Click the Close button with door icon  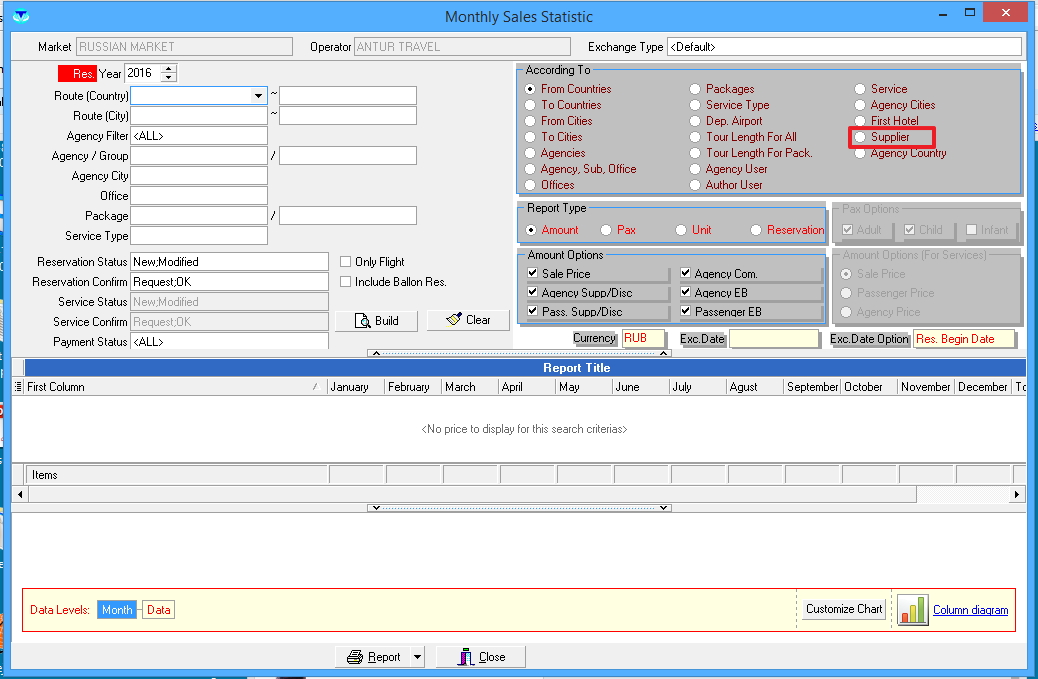(x=480, y=657)
